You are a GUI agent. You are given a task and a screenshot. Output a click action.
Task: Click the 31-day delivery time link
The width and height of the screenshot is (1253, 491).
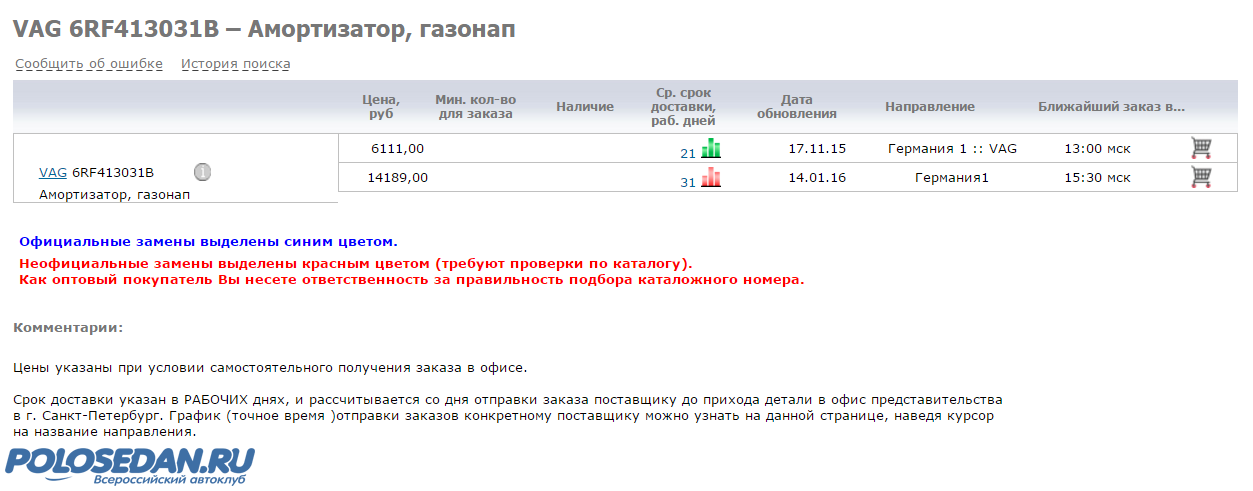[x=687, y=182]
